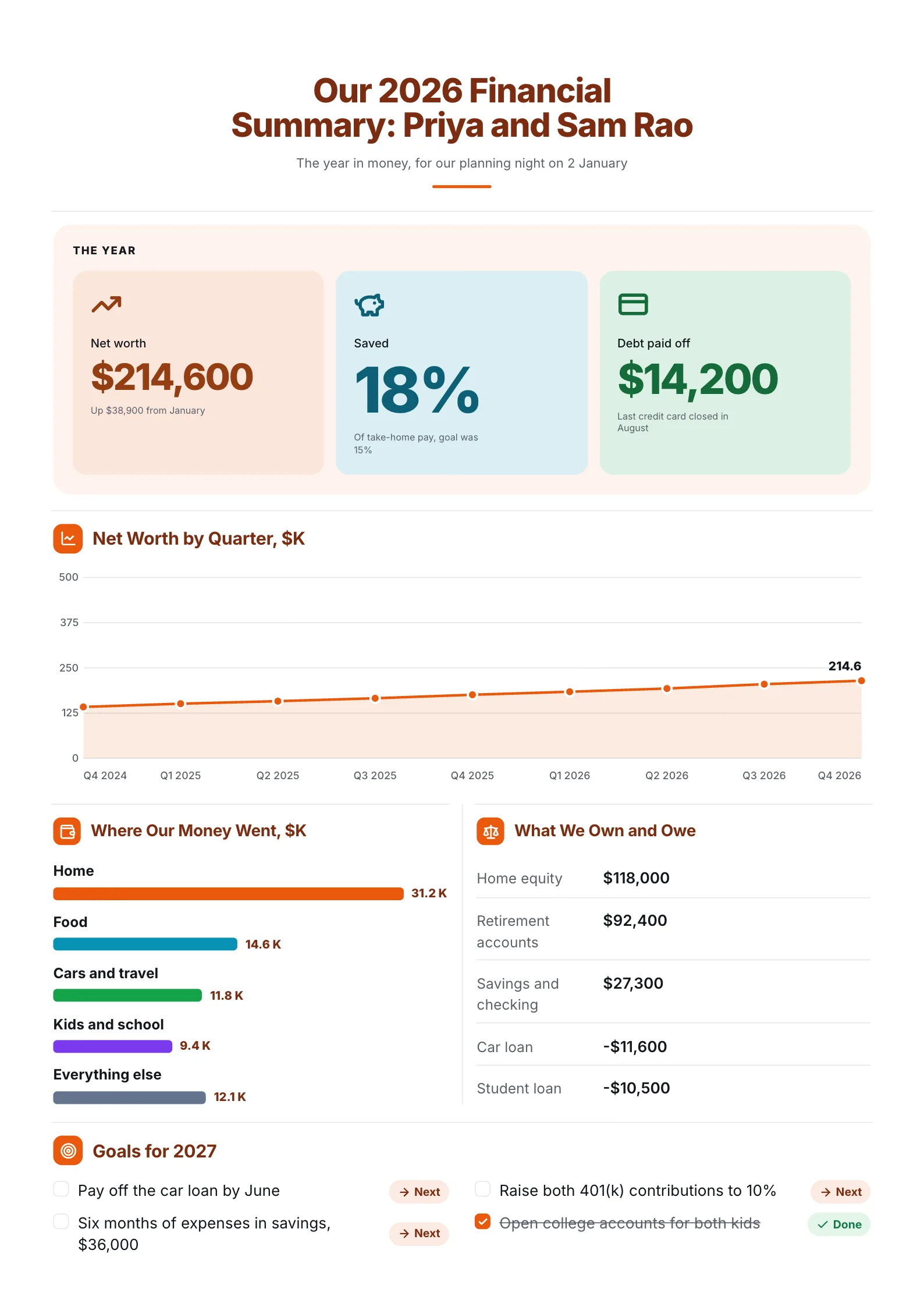The height and width of the screenshot is (1307, 924).
Task: Click the planning night subtitle text
Action: point(462,164)
